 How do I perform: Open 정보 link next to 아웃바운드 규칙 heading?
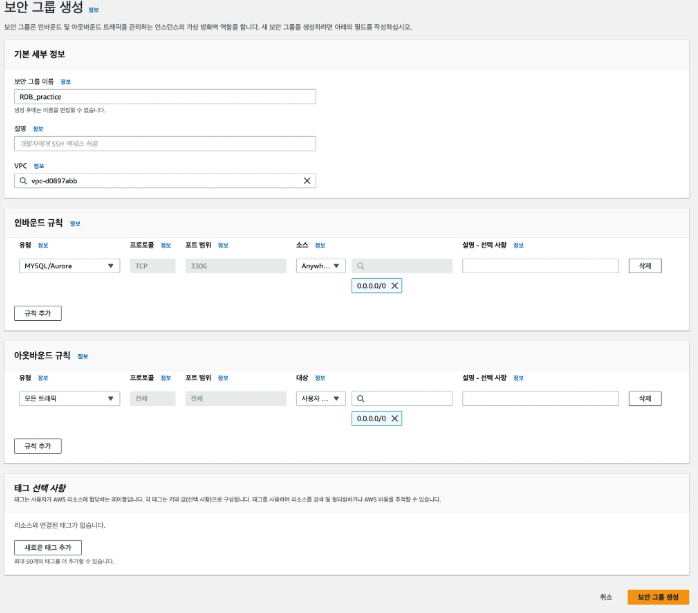83,356
